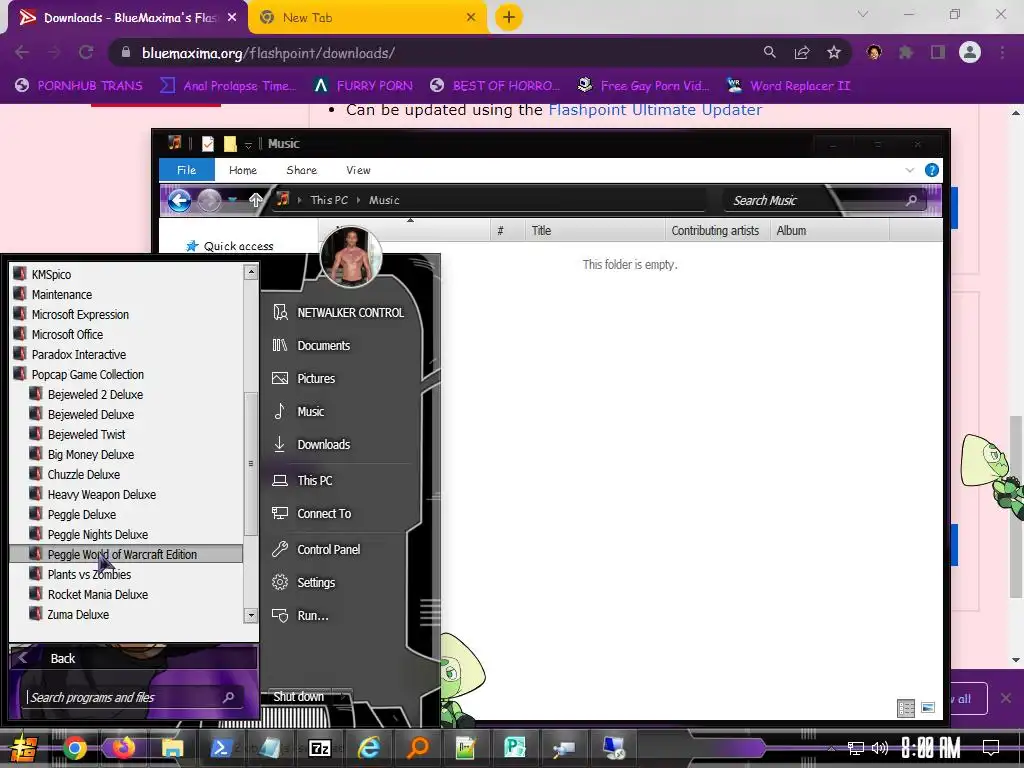Click the Search Music box
Screen dimensions: 1024x768
(825, 200)
